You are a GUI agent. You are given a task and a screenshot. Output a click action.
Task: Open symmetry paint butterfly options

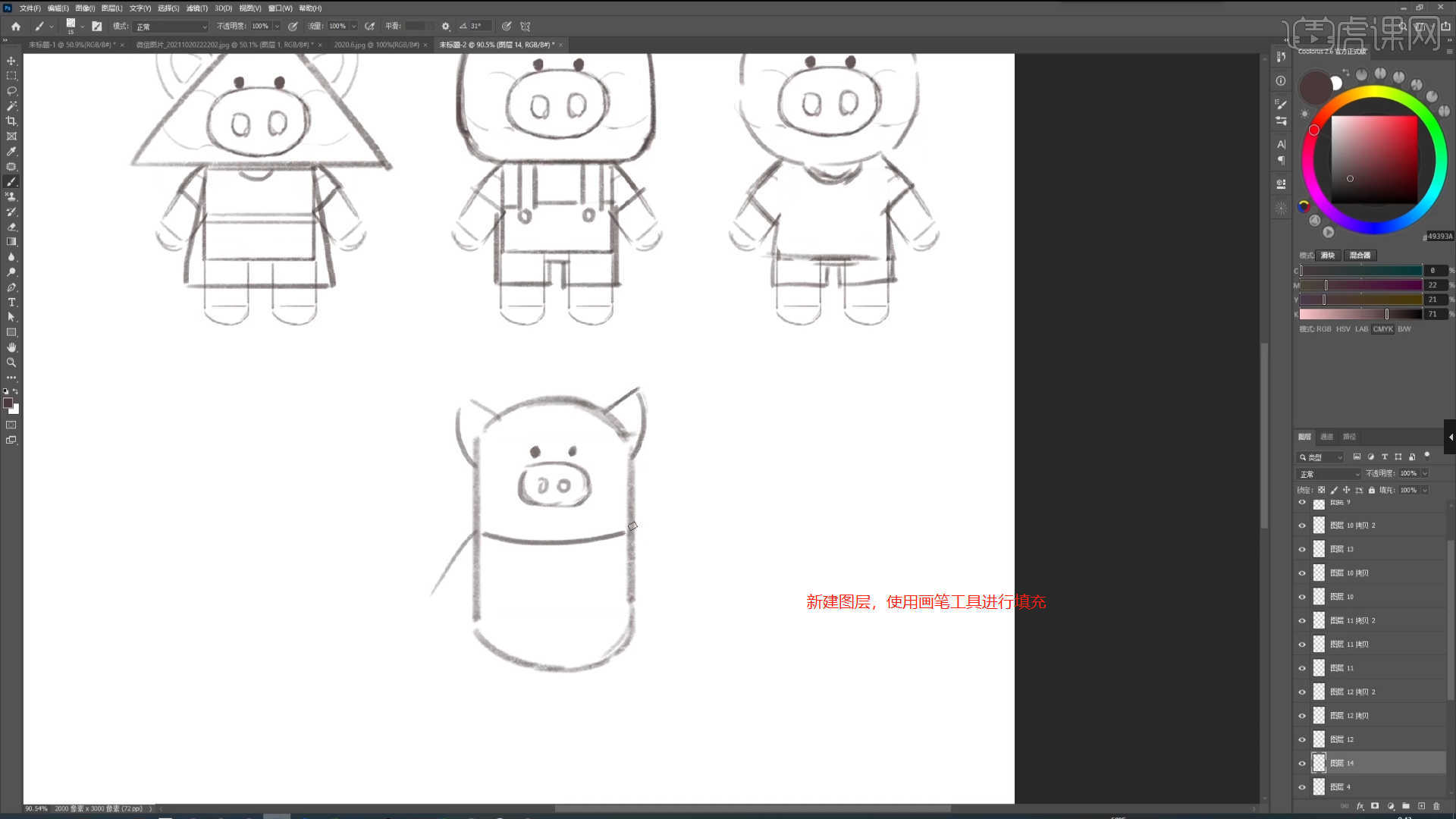pos(525,26)
